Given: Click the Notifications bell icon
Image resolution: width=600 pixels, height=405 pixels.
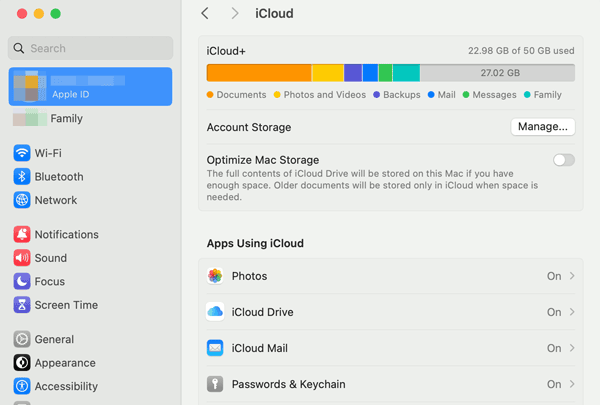Looking at the screenshot, I should pyautogui.click(x=22, y=234).
